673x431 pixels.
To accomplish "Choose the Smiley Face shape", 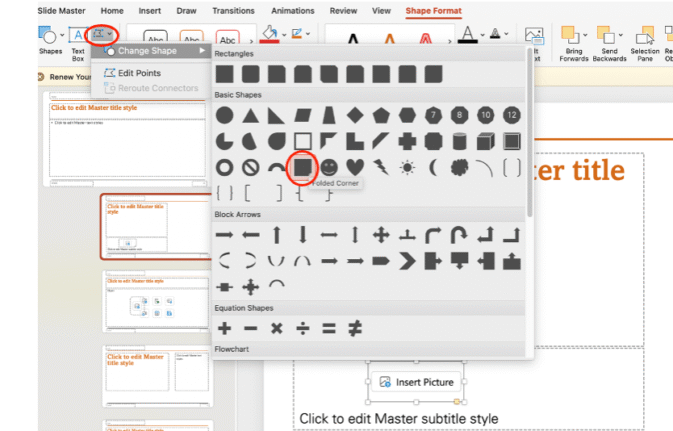I will point(329,167).
